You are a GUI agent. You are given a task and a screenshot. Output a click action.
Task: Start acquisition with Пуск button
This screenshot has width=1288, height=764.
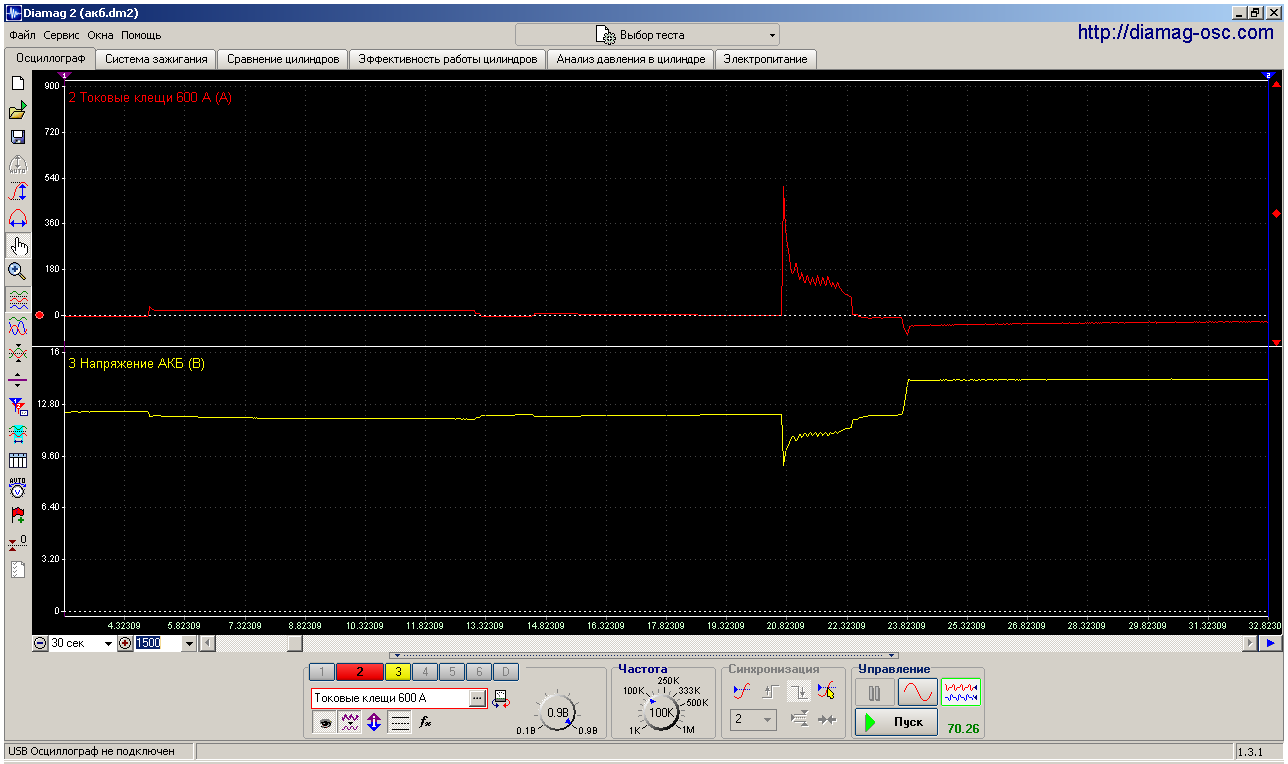[896, 722]
